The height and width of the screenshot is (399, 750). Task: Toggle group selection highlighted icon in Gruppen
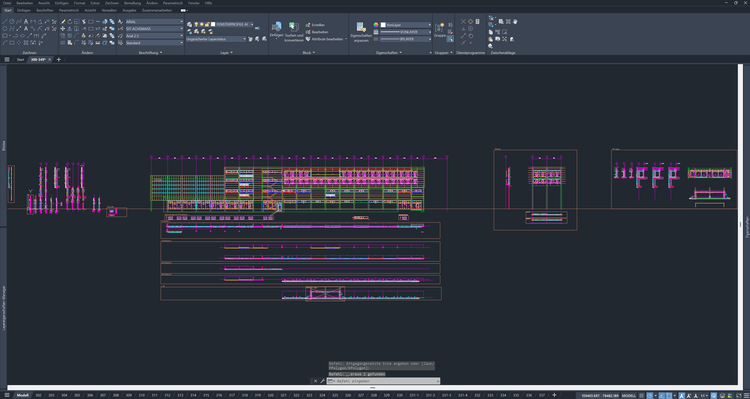coord(450,38)
